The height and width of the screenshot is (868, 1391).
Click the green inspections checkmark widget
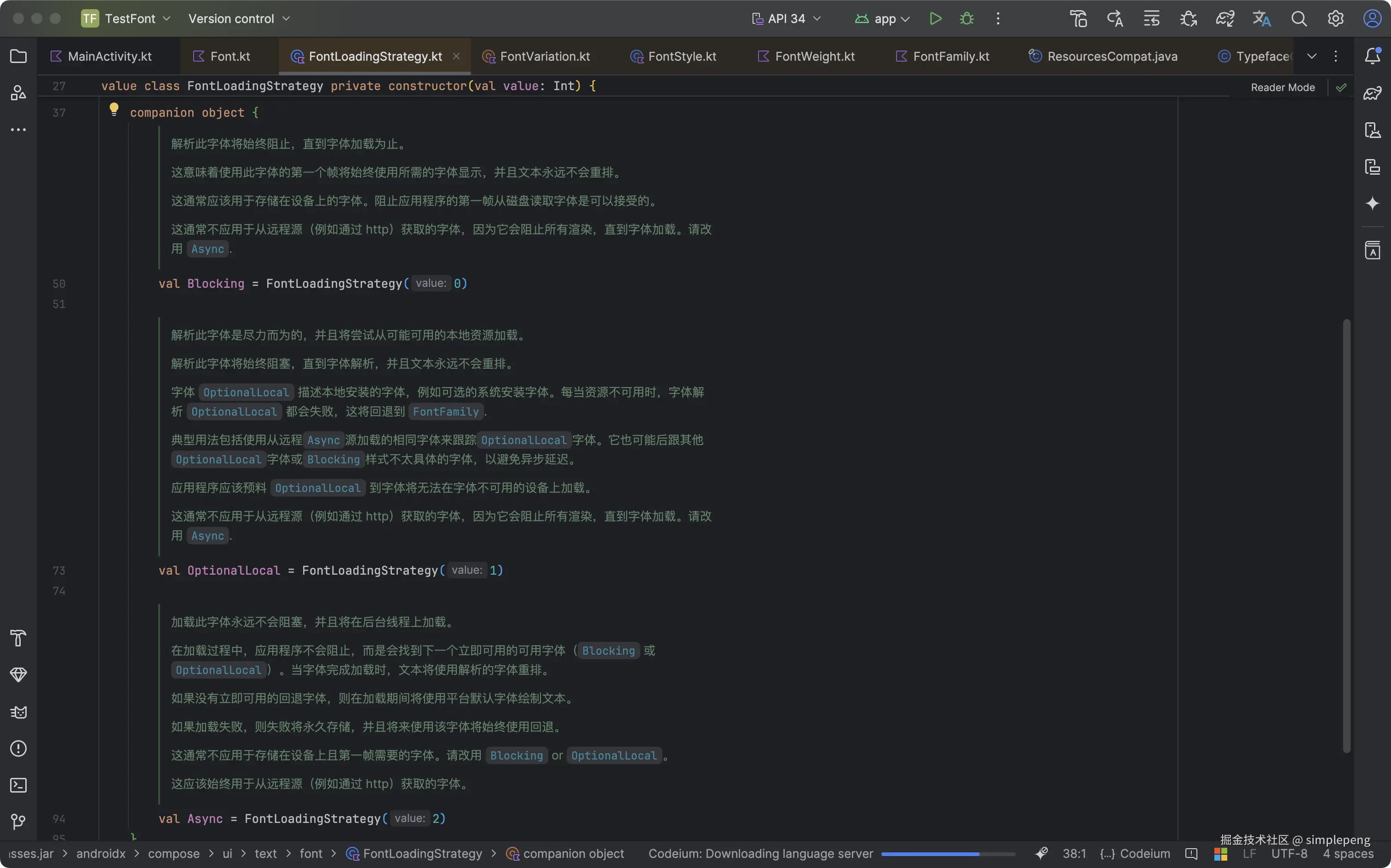coord(1341,87)
